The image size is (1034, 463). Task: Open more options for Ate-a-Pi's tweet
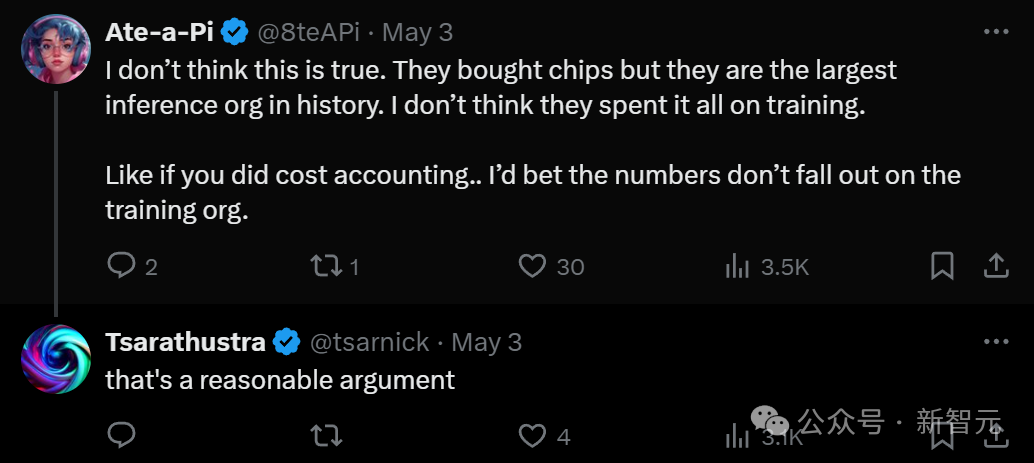pyautogui.click(x=996, y=31)
